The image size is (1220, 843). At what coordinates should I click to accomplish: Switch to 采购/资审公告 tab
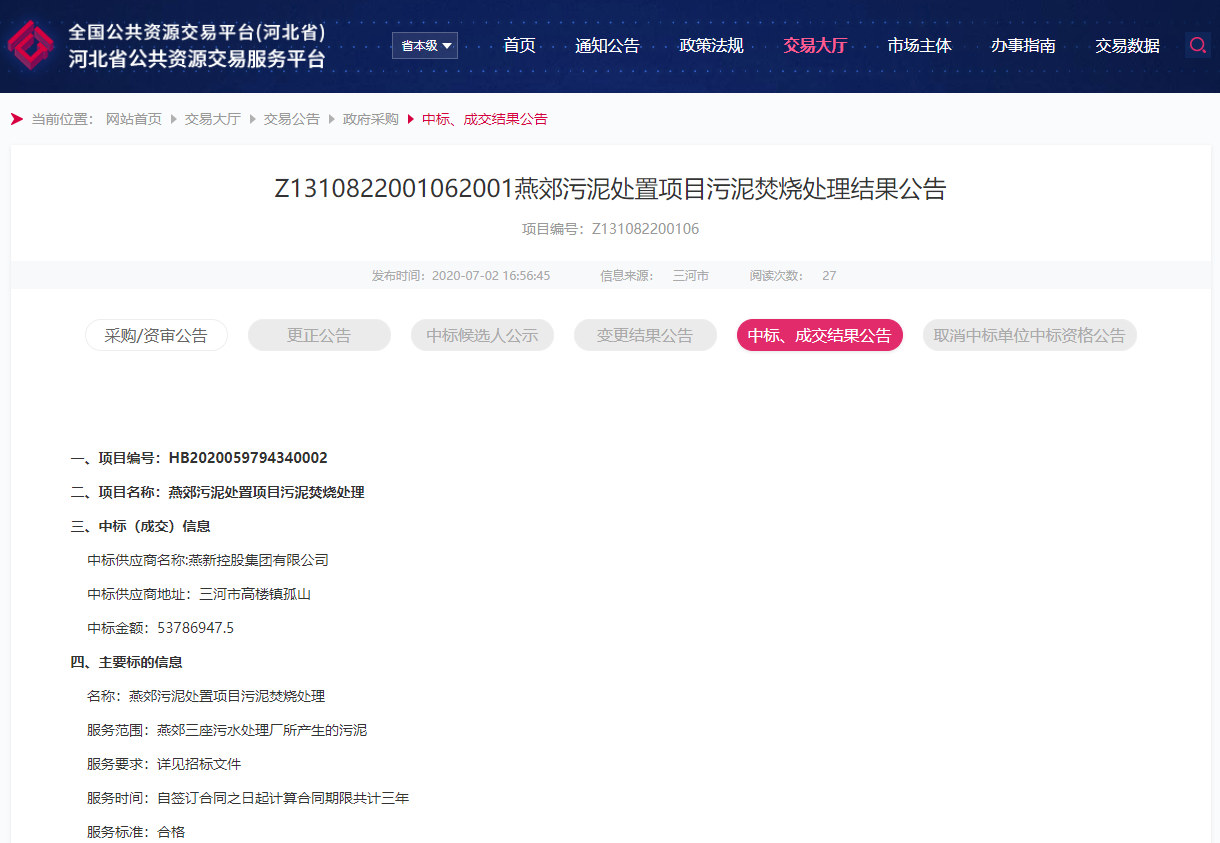(x=156, y=335)
